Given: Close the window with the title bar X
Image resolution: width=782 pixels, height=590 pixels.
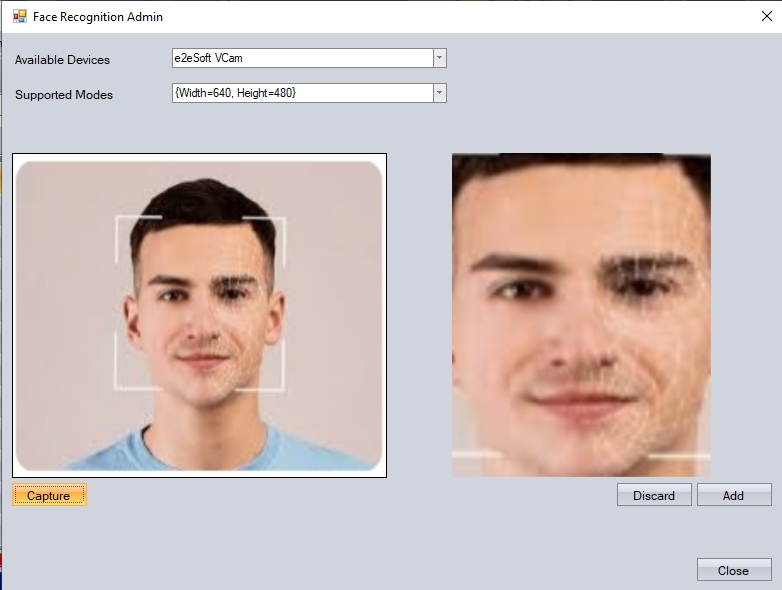Looking at the screenshot, I should click(765, 16).
